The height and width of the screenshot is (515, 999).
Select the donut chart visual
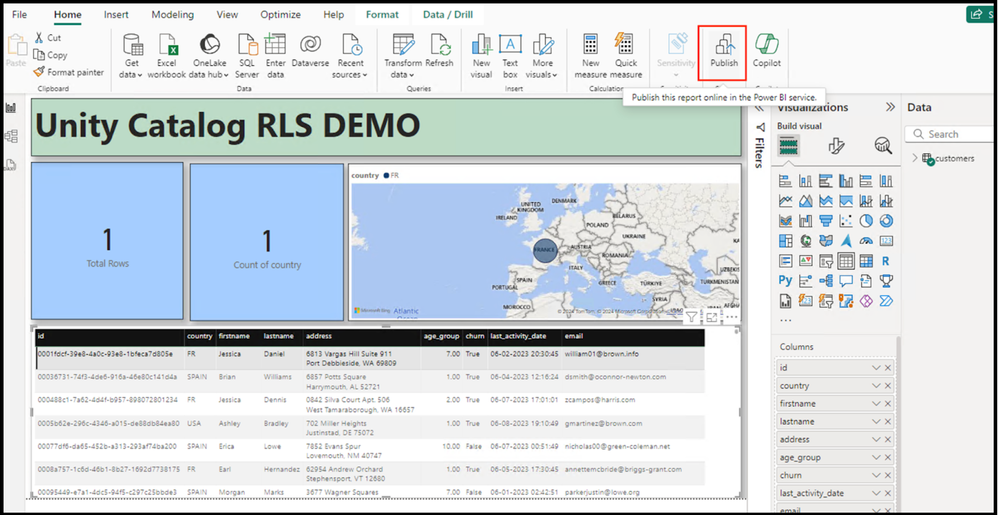tap(886, 221)
